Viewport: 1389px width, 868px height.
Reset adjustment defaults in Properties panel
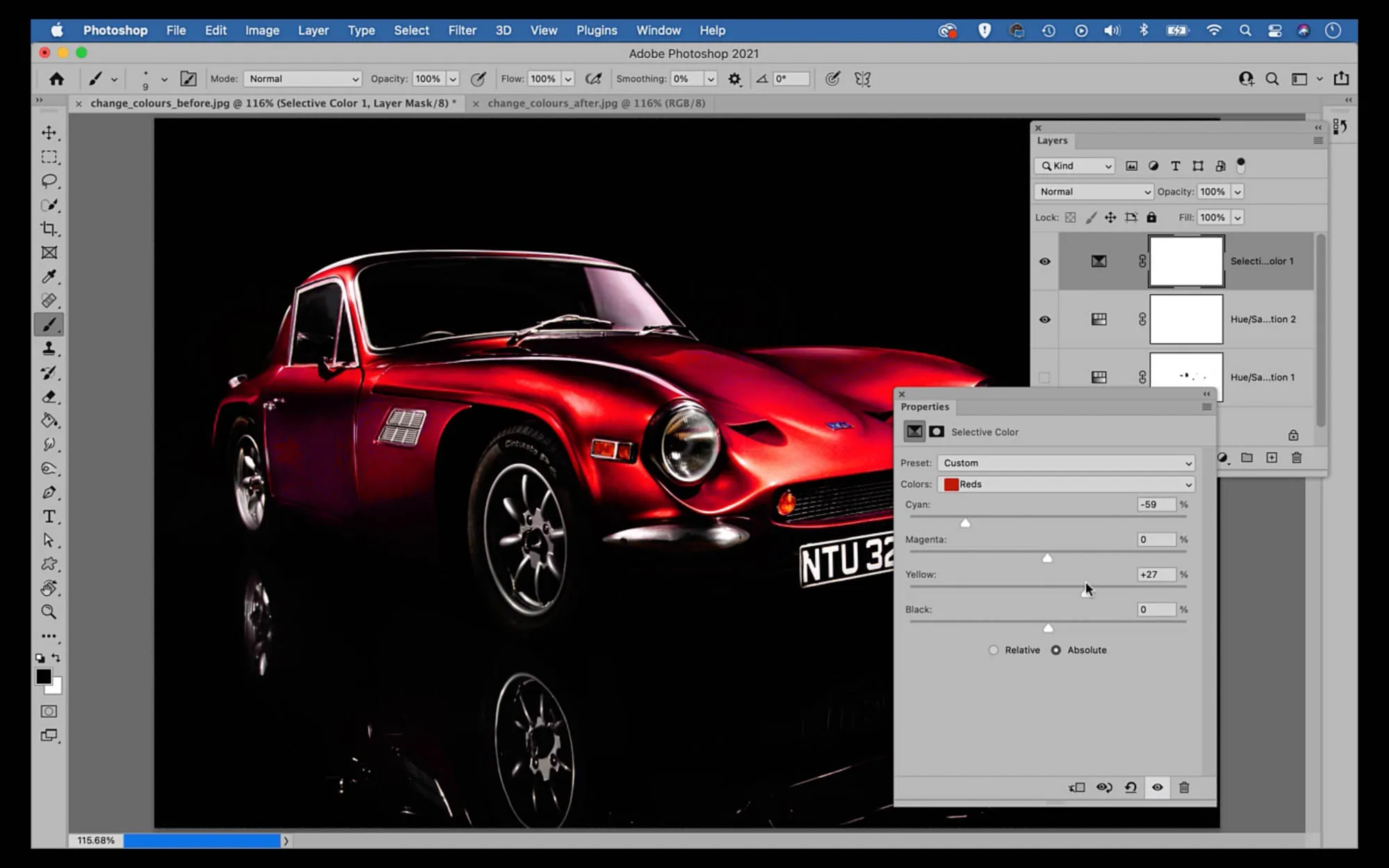(1131, 787)
